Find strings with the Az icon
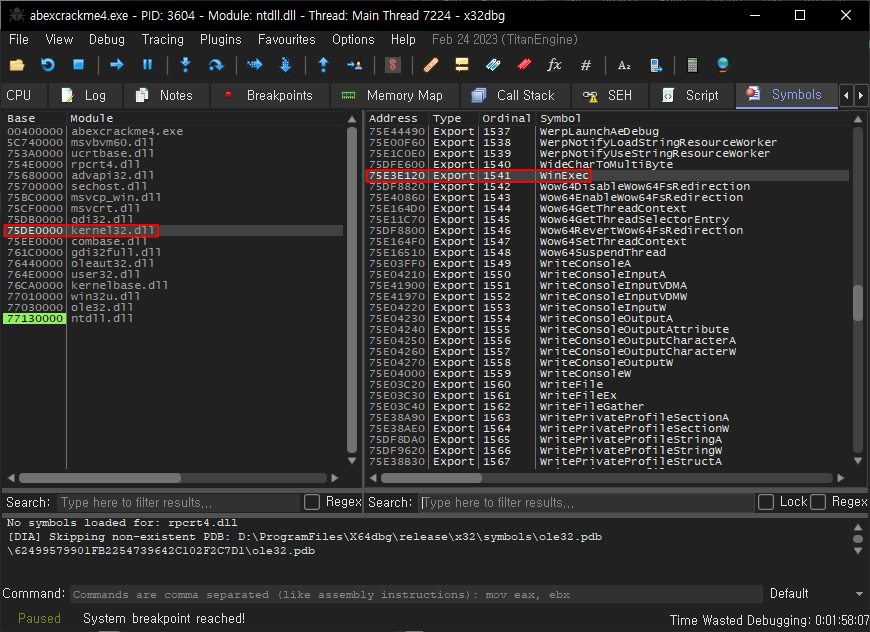Viewport: 870px width, 632px height. coord(624,65)
